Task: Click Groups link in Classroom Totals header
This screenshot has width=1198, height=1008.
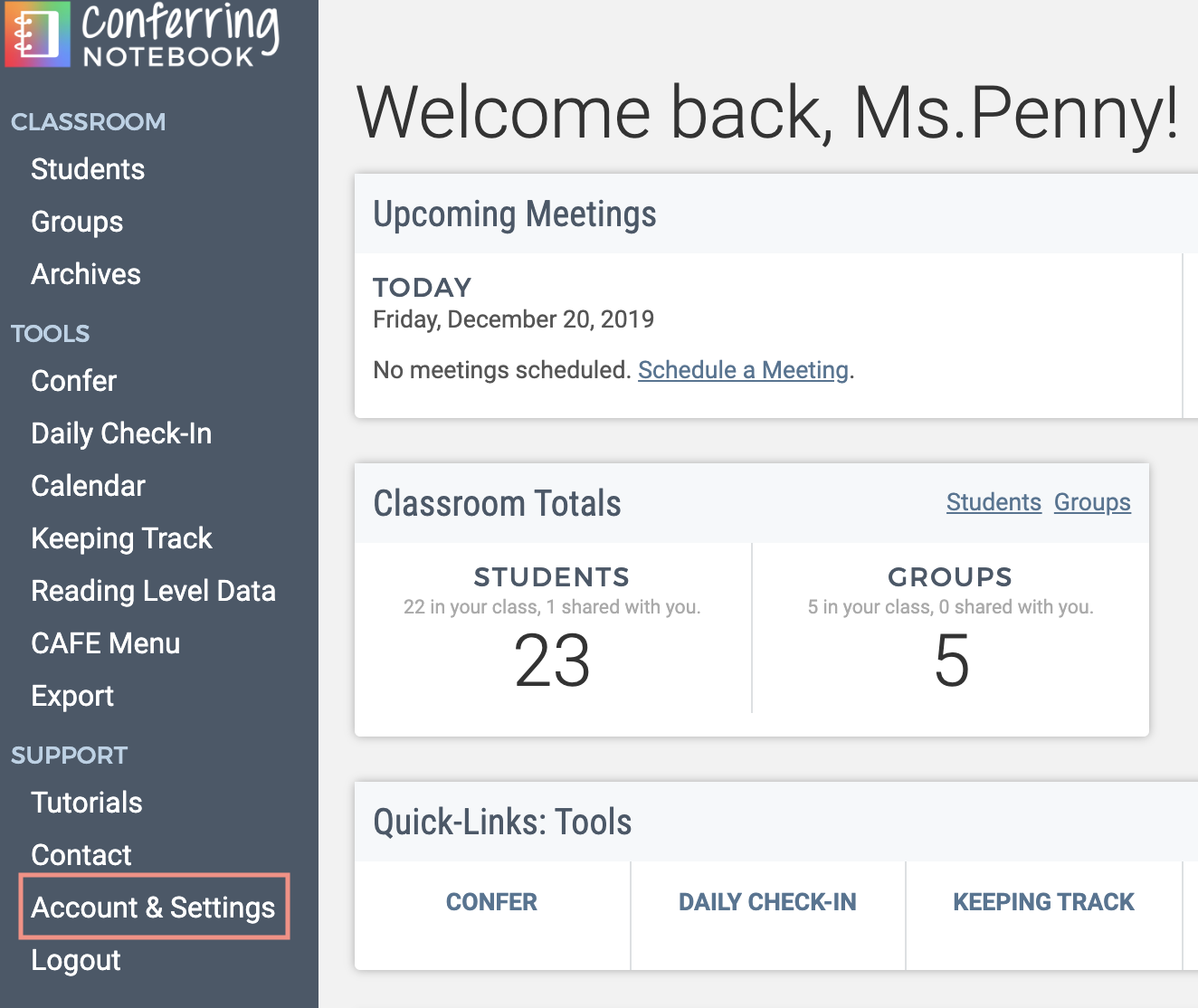Action: tap(1092, 502)
